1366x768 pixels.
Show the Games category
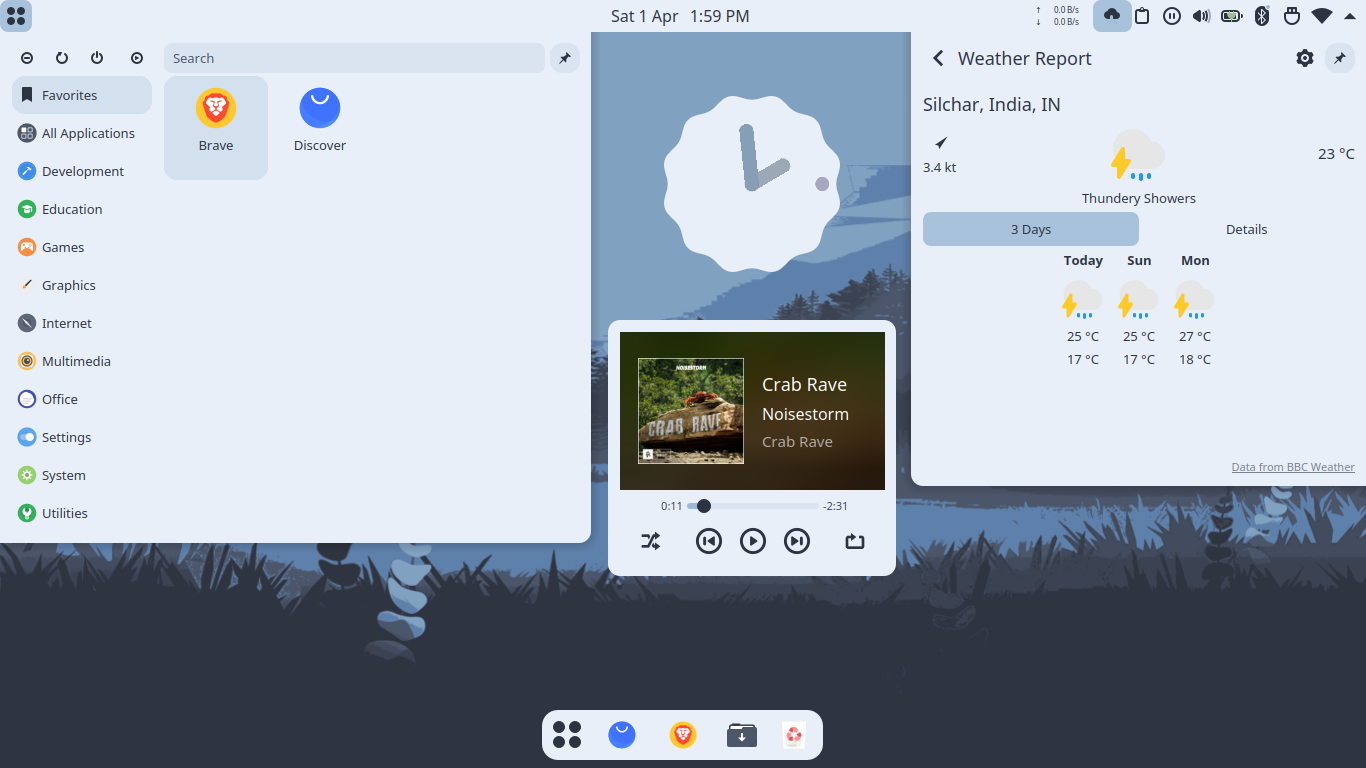(82, 247)
